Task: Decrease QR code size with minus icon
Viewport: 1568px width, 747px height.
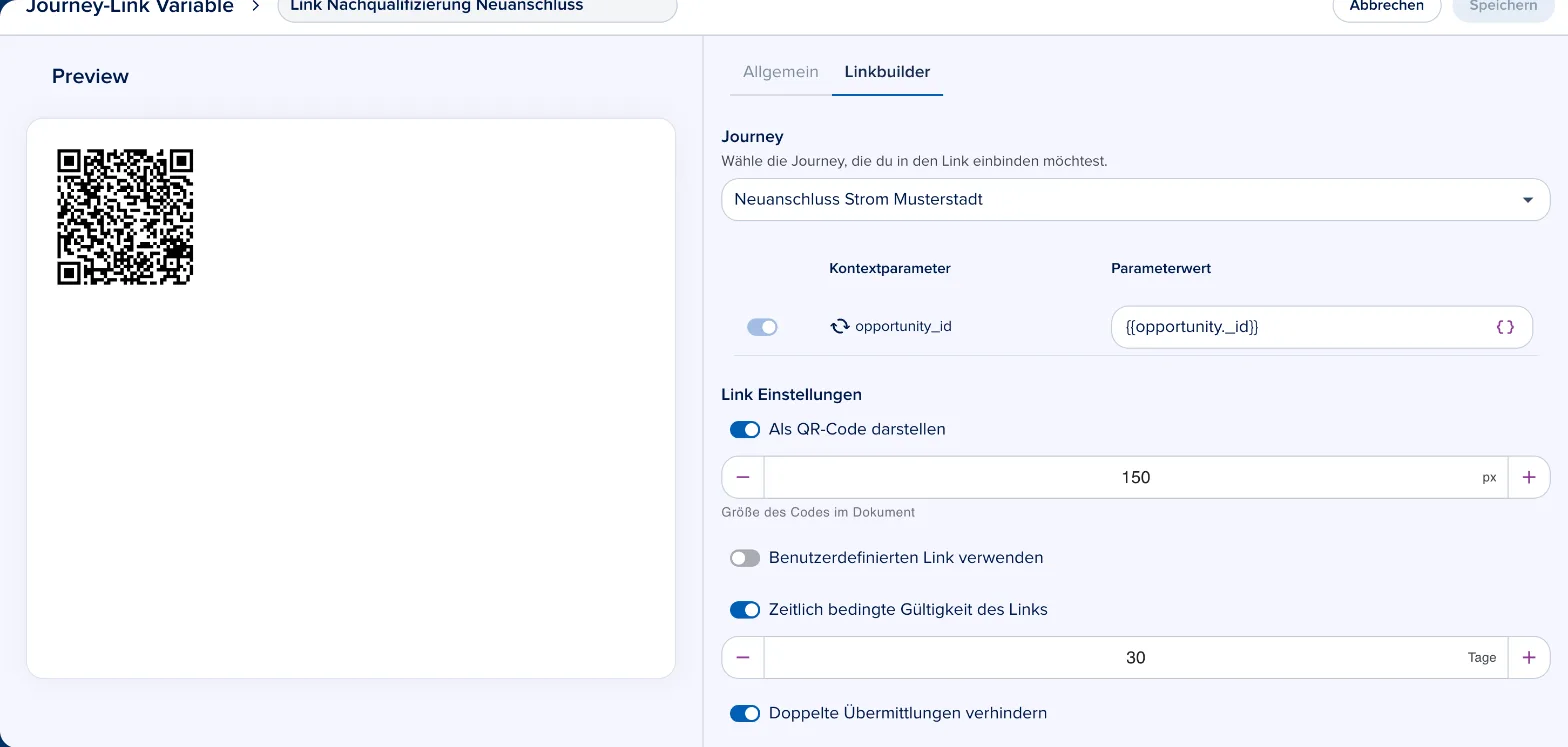Action: [743, 478]
